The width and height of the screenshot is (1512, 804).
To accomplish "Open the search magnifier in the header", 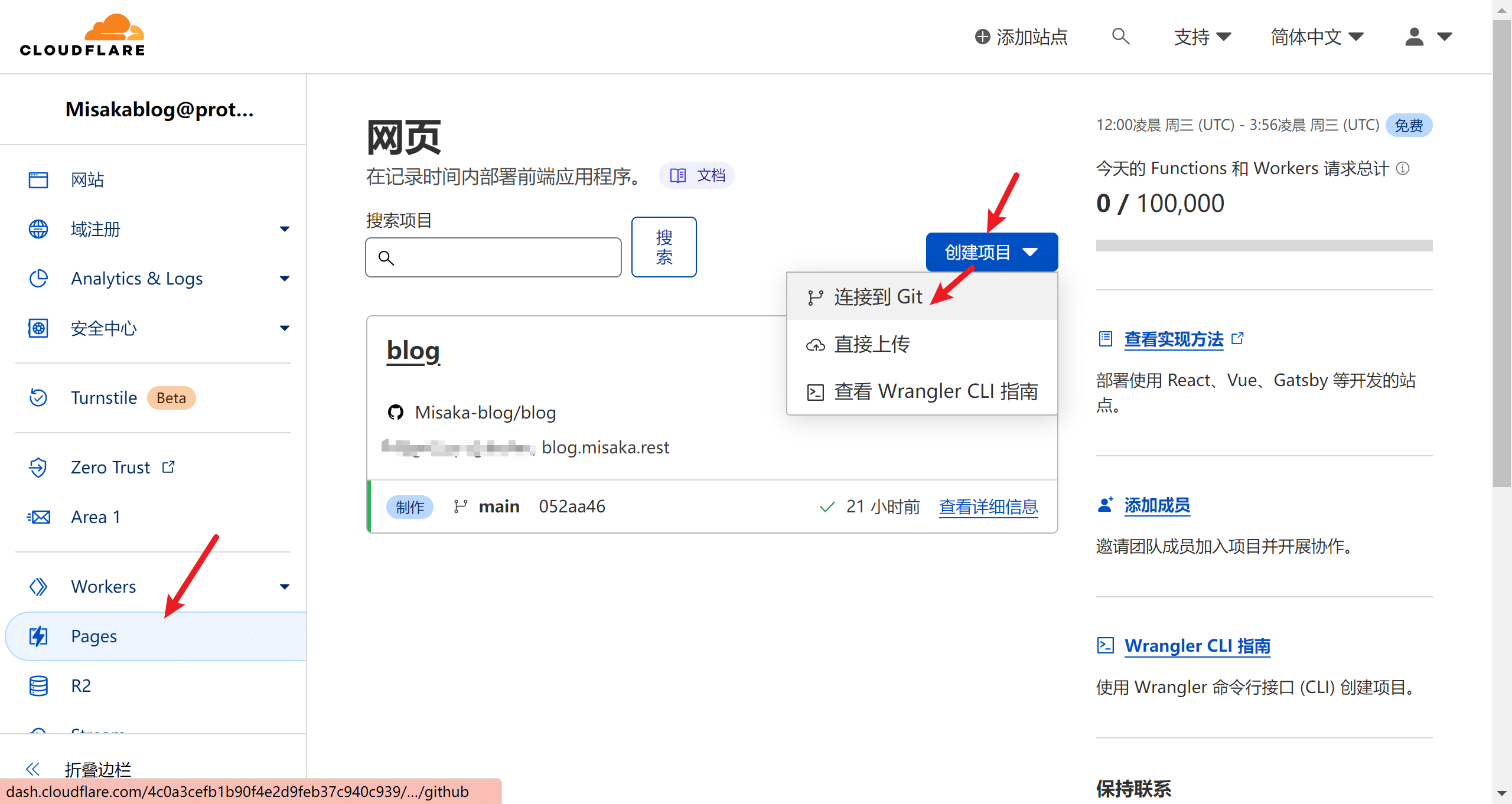I will pos(1120,37).
